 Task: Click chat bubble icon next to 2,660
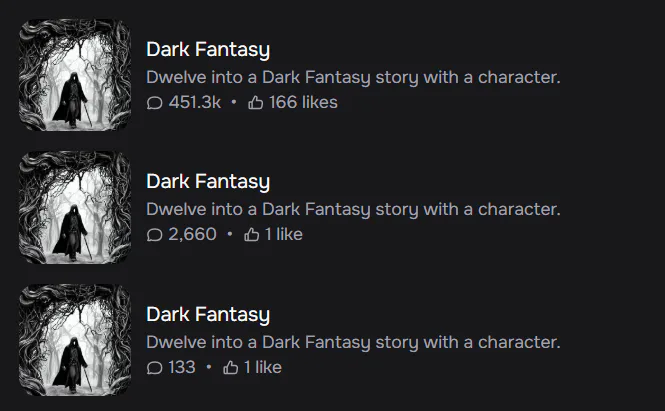[x=154, y=235]
